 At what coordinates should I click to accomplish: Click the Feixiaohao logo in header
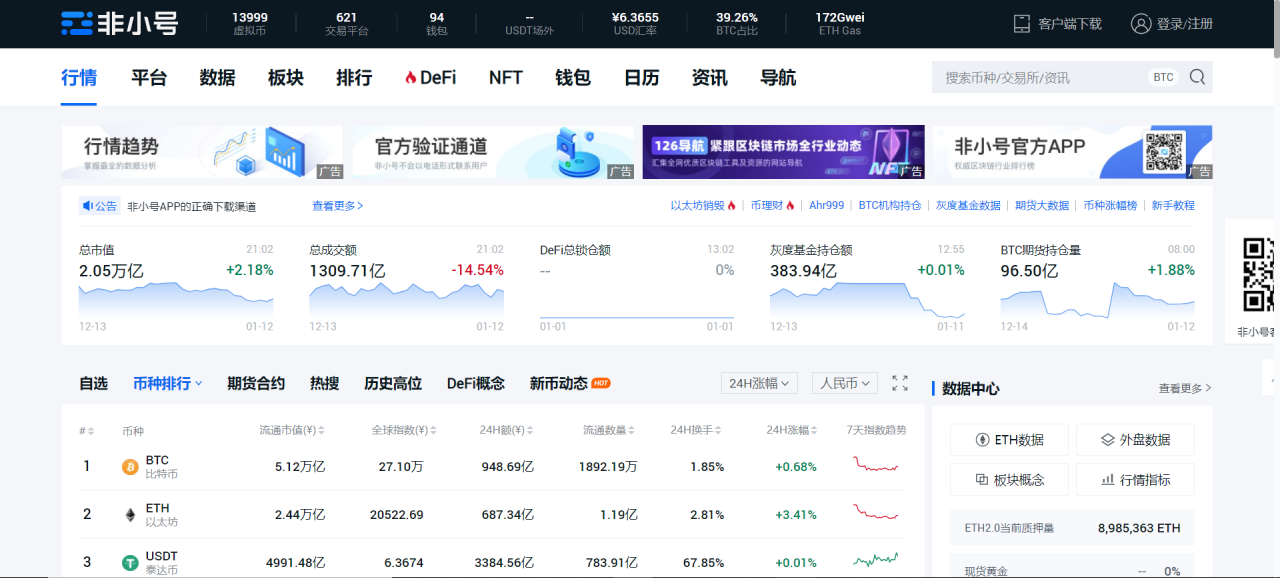pos(119,23)
